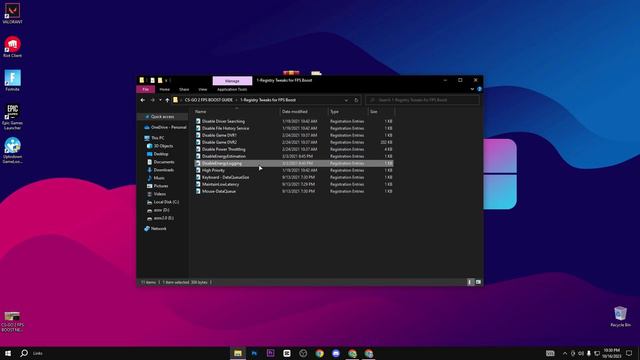
Task: Click the Windows Start button
Action: (8, 353)
